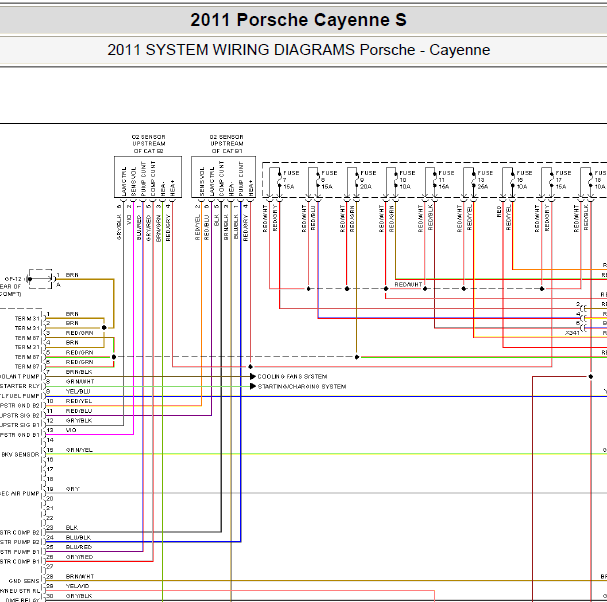The width and height of the screenshot is (607, 602).
Task: Click the 'FUSE 9 20A' label
Action: (x=368, y=180)
